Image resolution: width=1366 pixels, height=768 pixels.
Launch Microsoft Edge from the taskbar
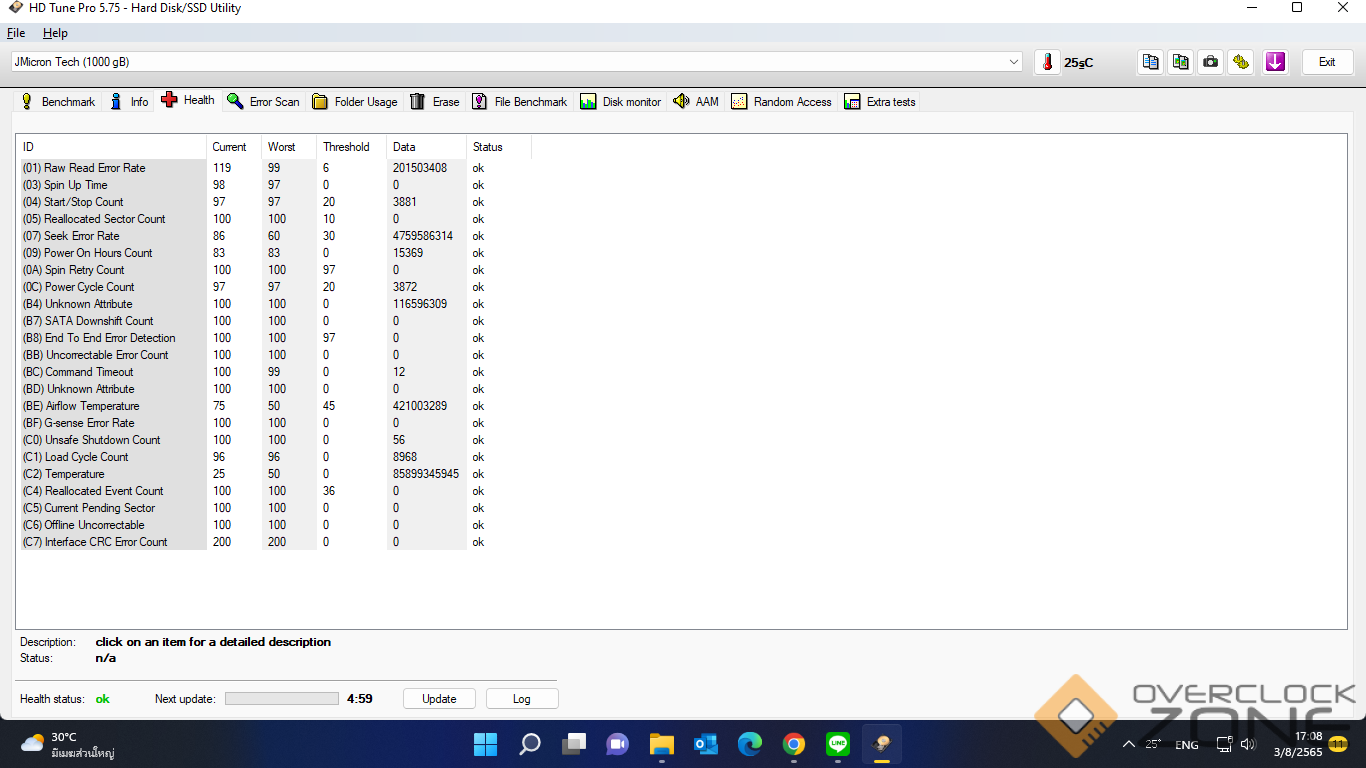(x=750, y=744)
